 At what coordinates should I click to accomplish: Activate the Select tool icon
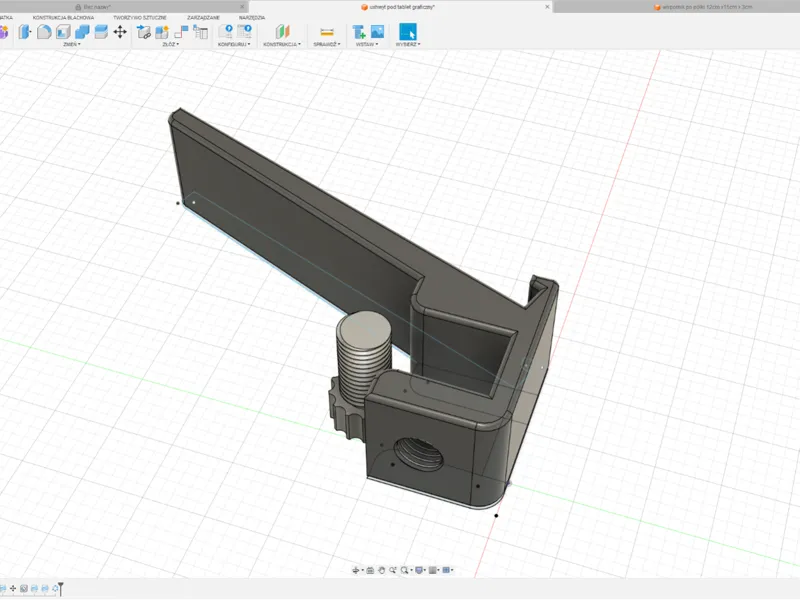[408, 32]
